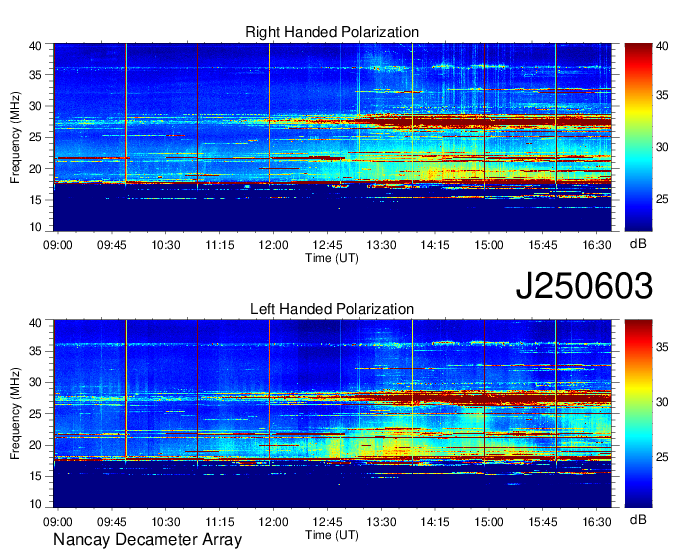Click the 20 MHz tick on Left Handed plot

coord(35,445)
